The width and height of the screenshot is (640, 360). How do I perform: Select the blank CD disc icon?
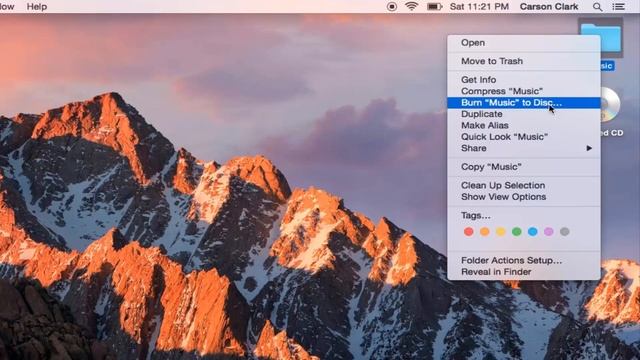(x=610, y=104)
